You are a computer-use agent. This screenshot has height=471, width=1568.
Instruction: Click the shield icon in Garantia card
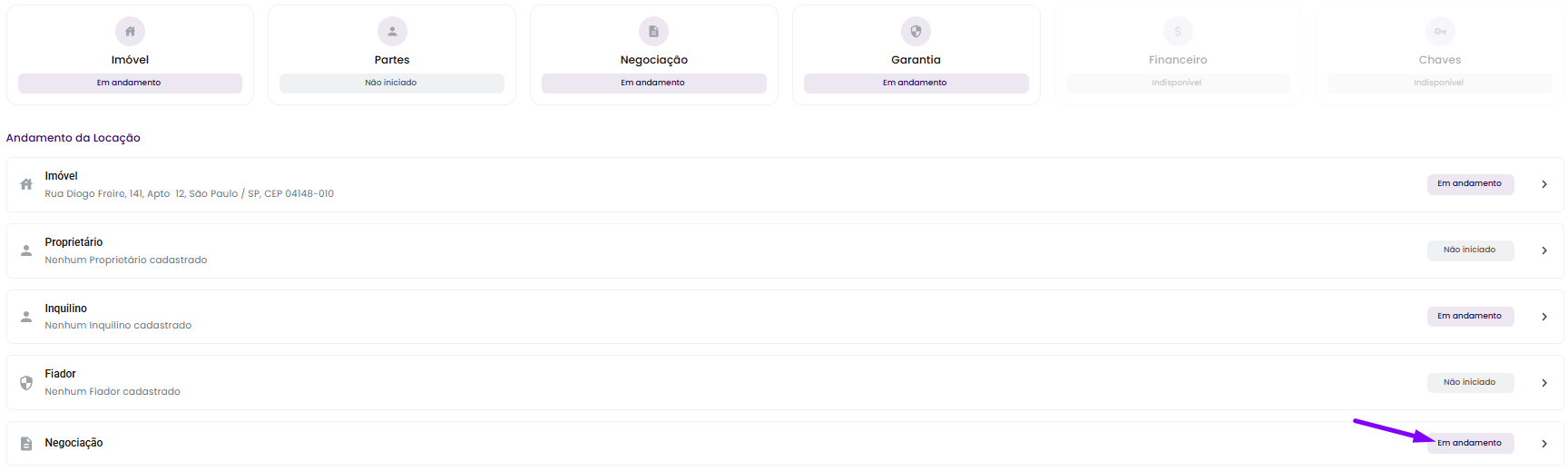click(916, 31)
